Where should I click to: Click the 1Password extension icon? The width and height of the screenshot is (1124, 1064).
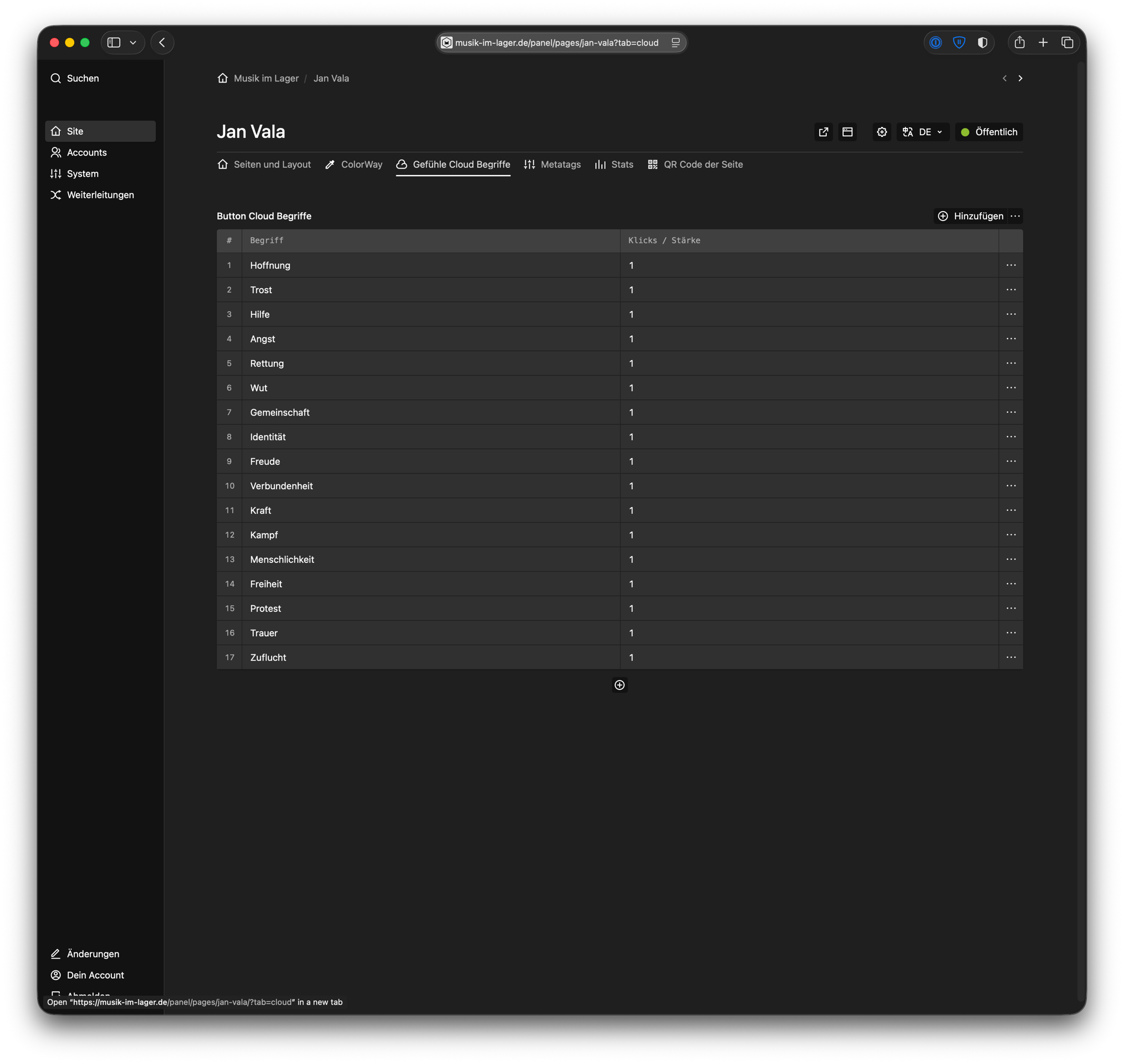(x=935, y=43)
